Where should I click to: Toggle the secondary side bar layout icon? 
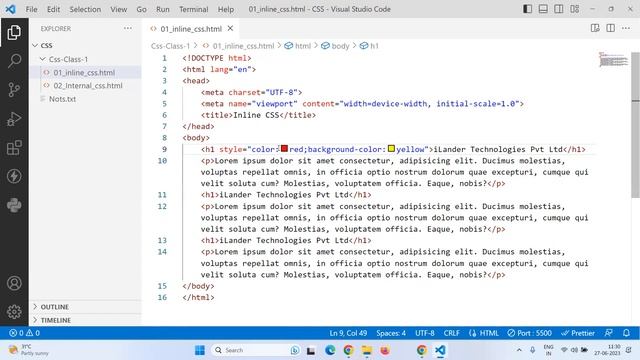pyautogui.click(x=559, y=9)
